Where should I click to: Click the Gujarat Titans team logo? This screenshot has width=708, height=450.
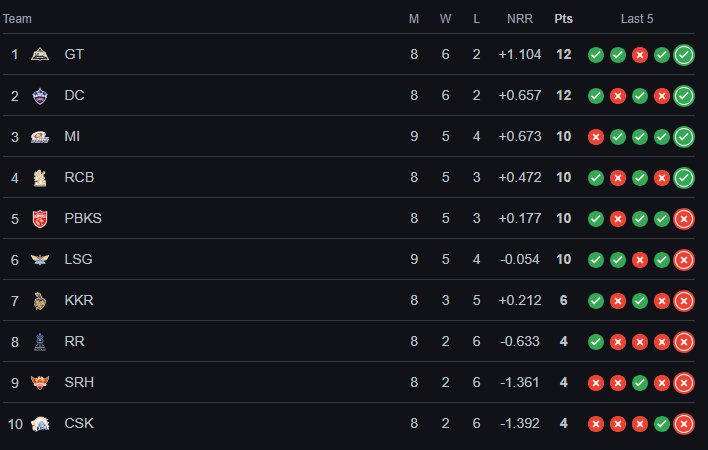[x=40, y=54]
